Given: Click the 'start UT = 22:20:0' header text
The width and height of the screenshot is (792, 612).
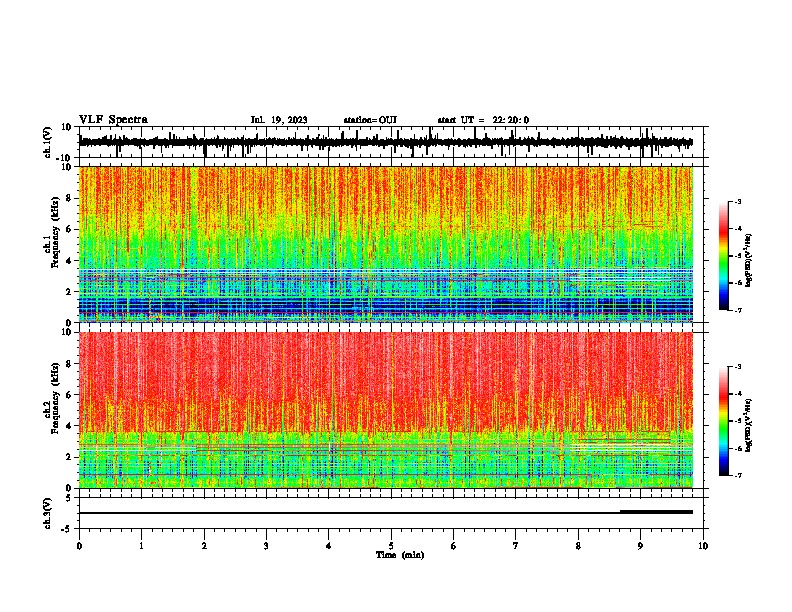Looking at the screenshot, I should [x=483, y=120].
